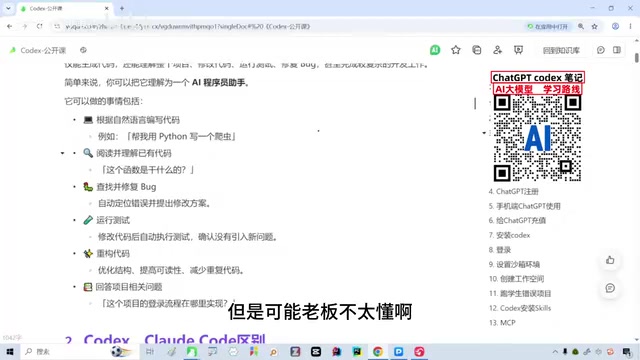Collapse the outline arrow beside the QR code
640x360 pixels.
484,133
